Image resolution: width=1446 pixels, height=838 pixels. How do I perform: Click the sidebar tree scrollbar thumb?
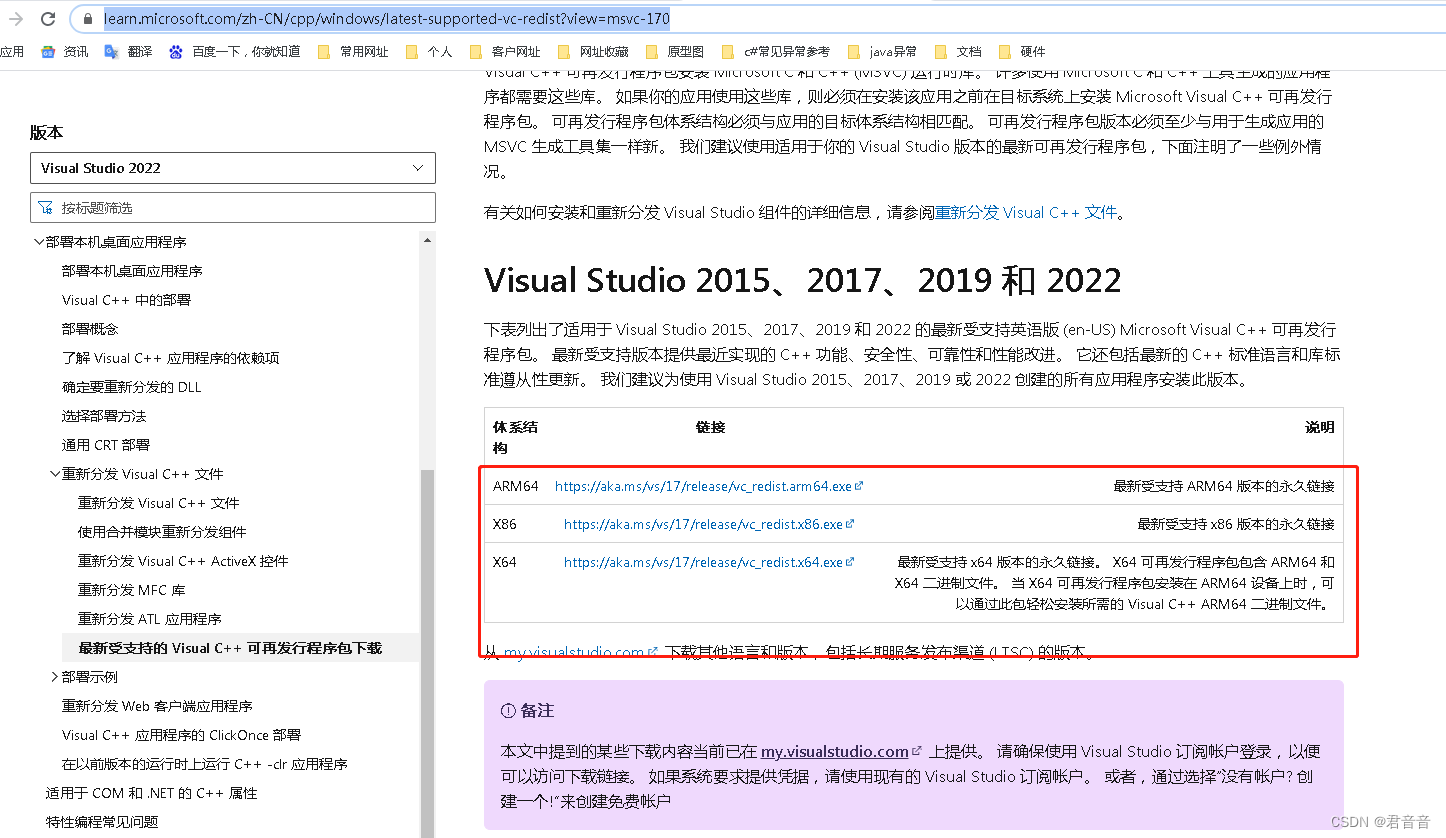point(428,654)
